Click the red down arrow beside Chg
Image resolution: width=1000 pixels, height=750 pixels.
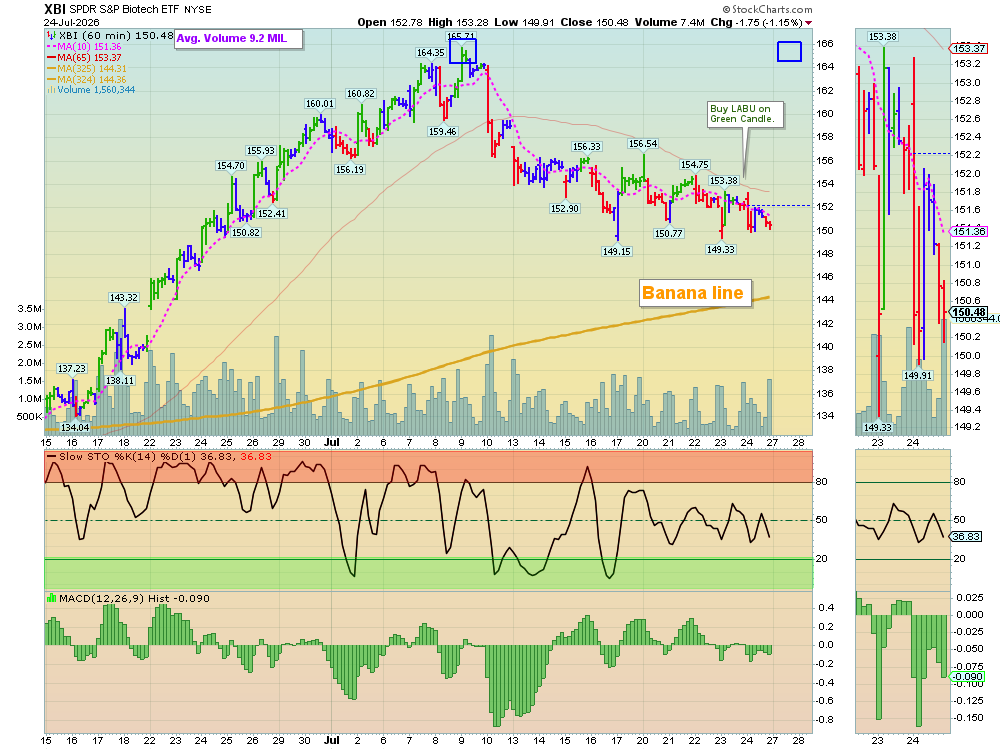click(x=809, y=23)
